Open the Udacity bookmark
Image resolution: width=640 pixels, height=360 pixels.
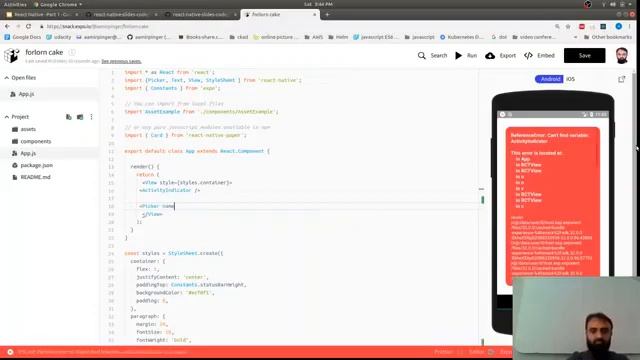coord(58,37)
